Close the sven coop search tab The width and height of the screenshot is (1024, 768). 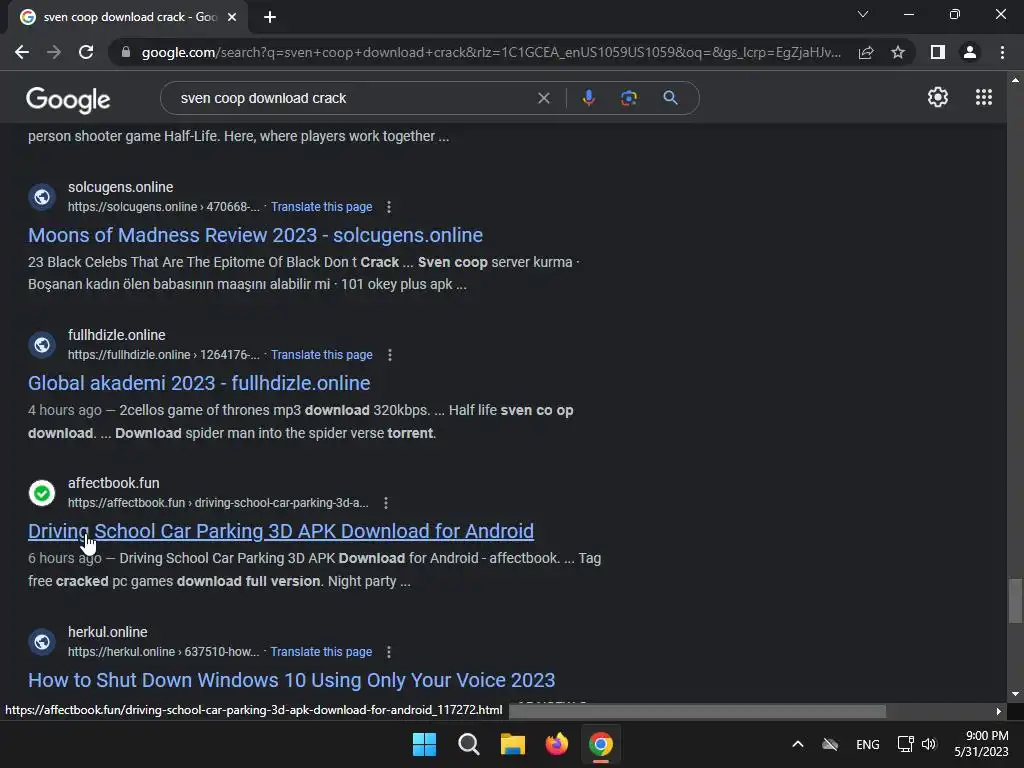[232, 17]
